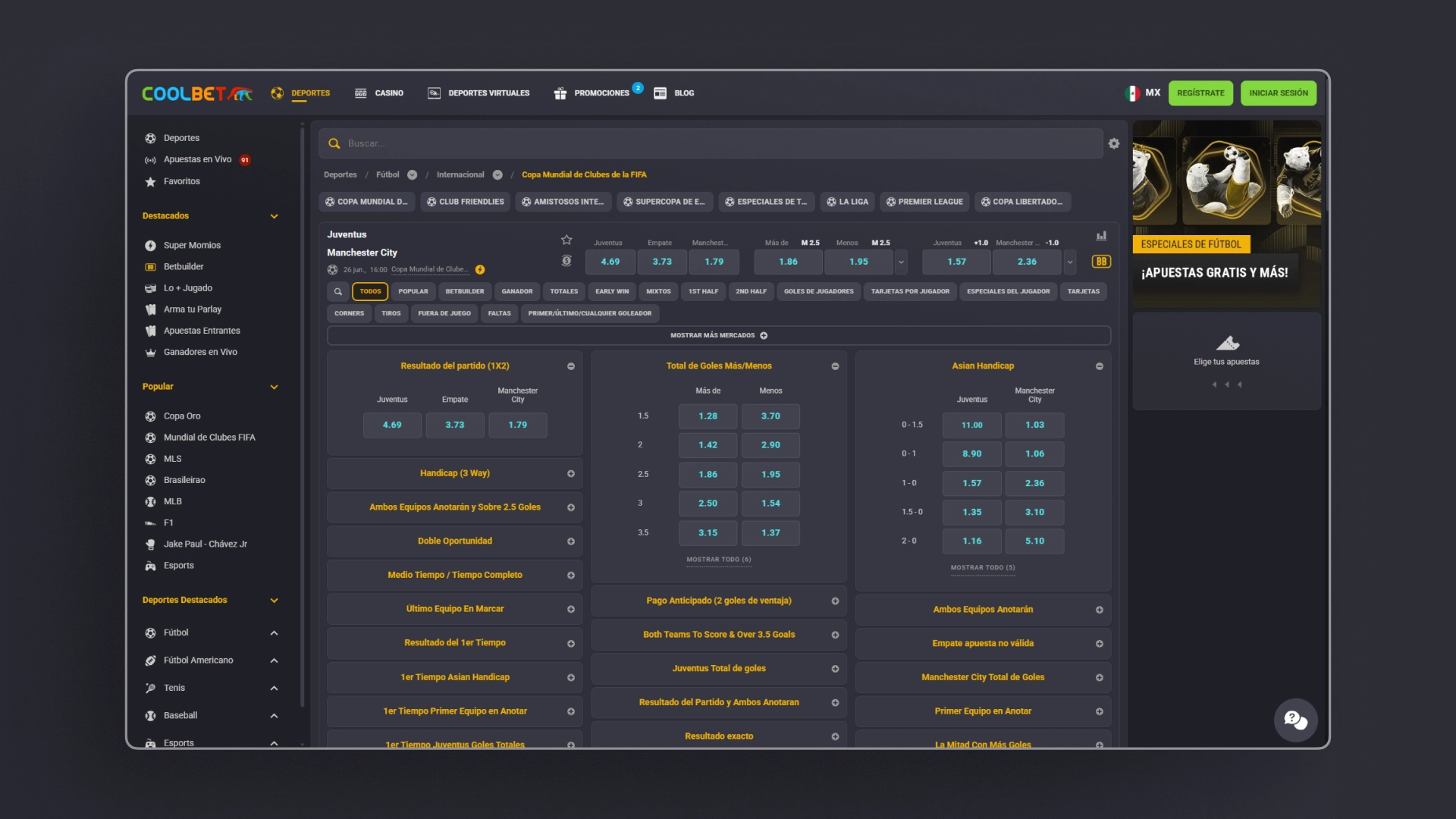Open Lo + Jugado sidebar entry
Viewport: 1456px width, 819px height.
(x=187, y=288)
